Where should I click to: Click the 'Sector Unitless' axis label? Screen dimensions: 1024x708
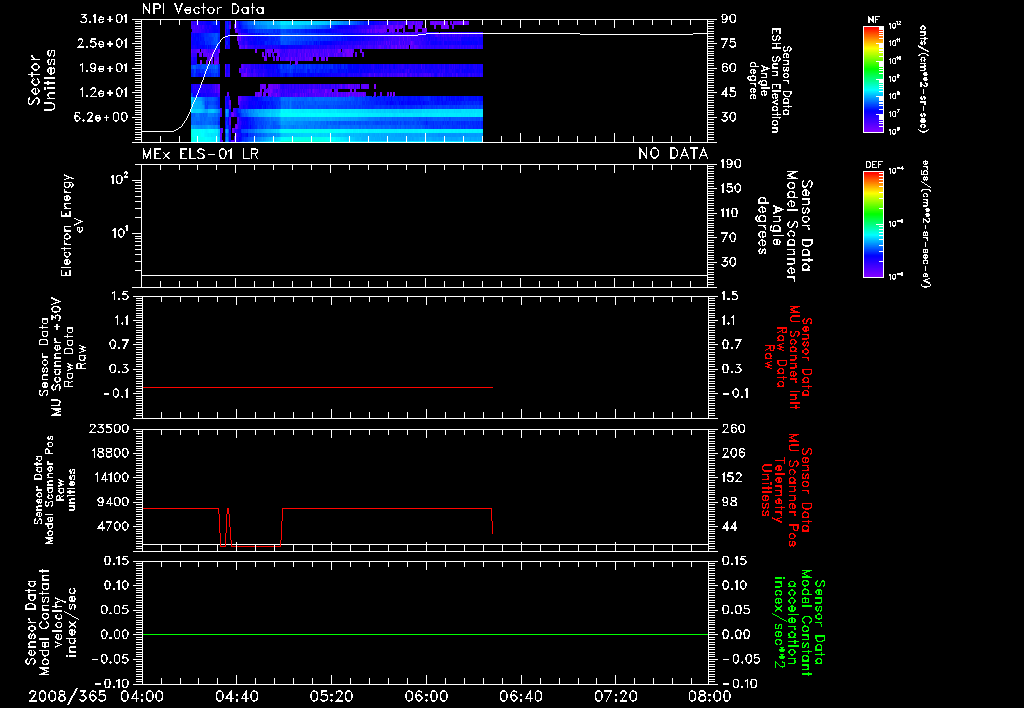coord(42,80)
